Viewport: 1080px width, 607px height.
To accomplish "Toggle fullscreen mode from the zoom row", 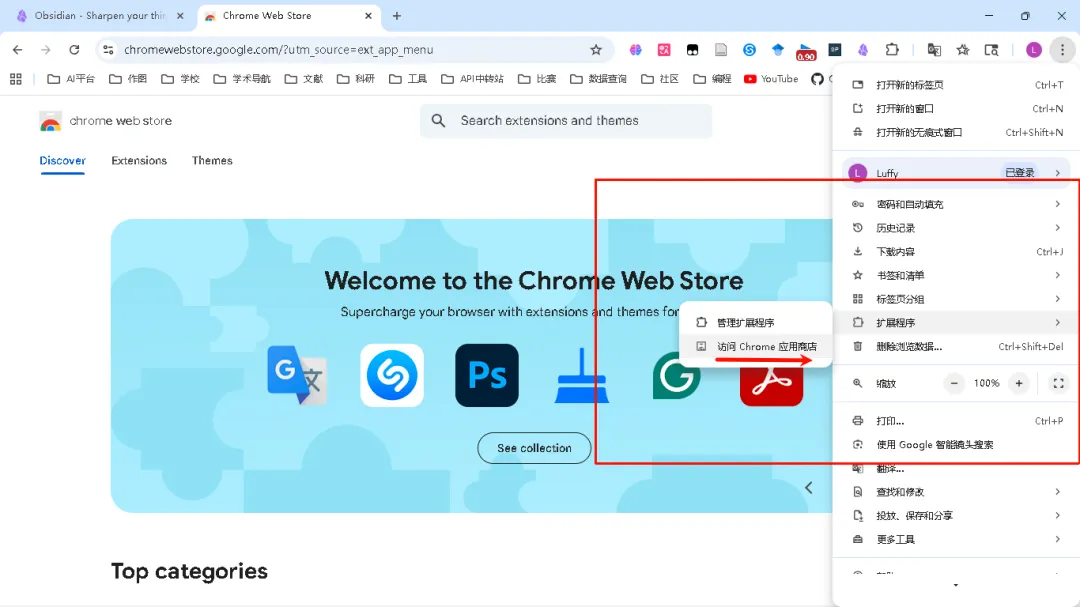I will (x=1058, y=383).
